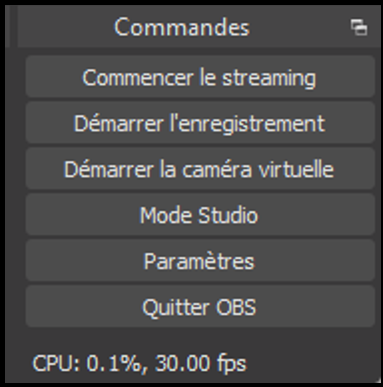Screen dimensions: 383x387
Task: Open the Paramètres settings dialog
Action: 200,260
